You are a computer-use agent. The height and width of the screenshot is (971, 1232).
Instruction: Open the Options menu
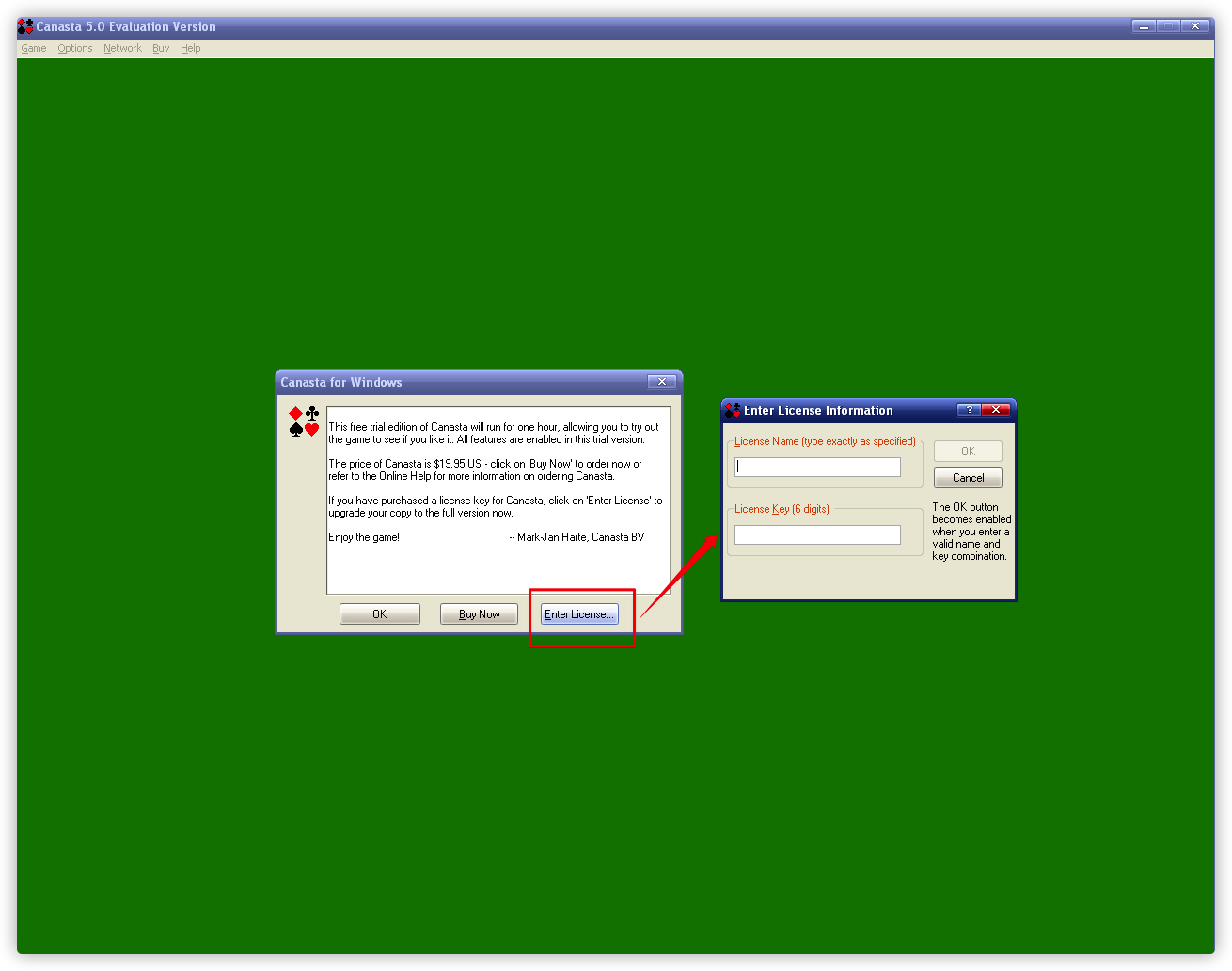pyautogui.click(x=75, y=48)
